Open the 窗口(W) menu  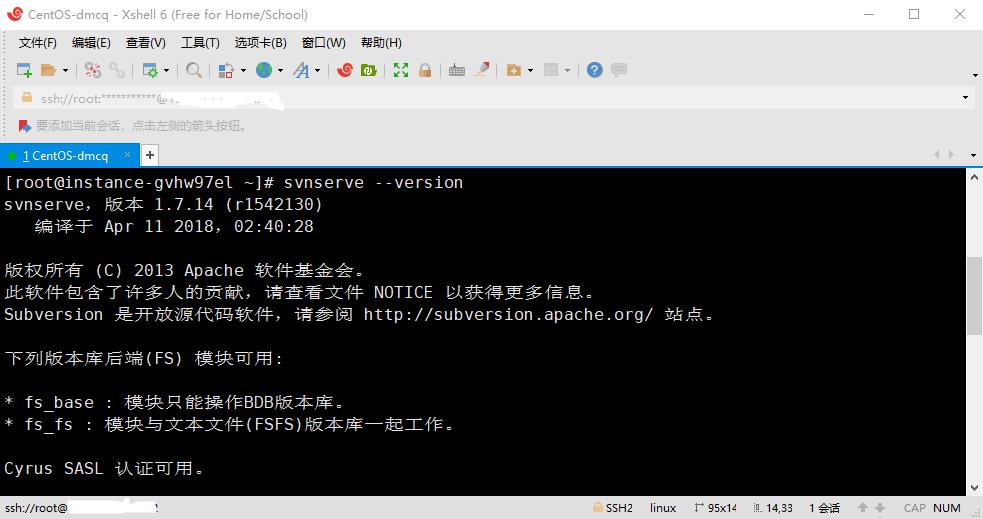coord(323,43)
